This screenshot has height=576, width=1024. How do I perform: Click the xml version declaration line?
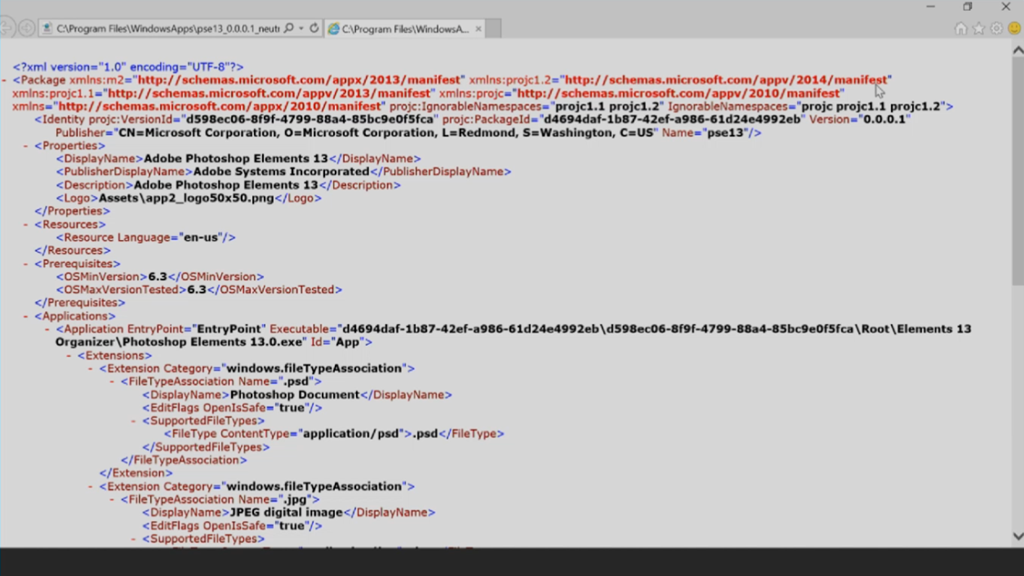[128, 67]
